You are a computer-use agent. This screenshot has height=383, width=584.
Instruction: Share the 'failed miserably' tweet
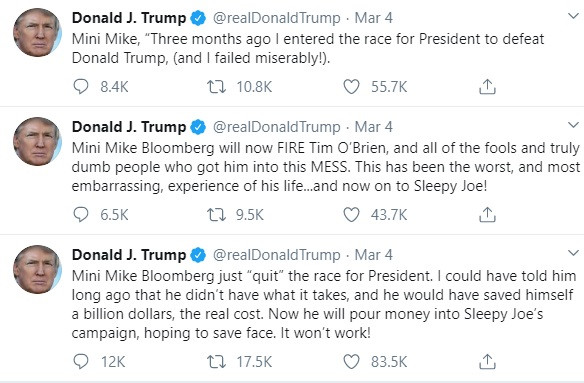click(x=487, y=86)
